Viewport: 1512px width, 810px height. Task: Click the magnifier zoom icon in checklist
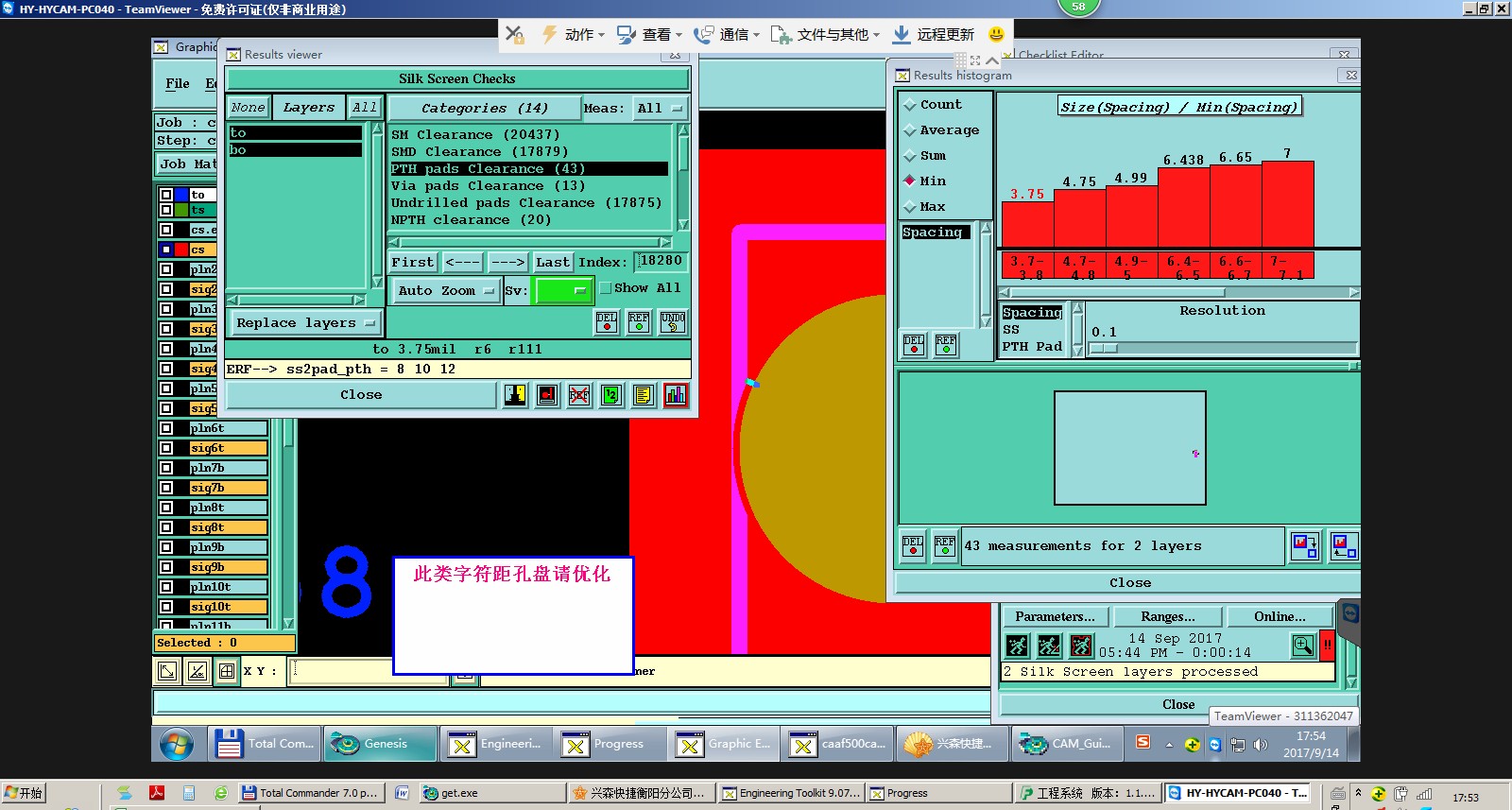(x=1303, y=646)
